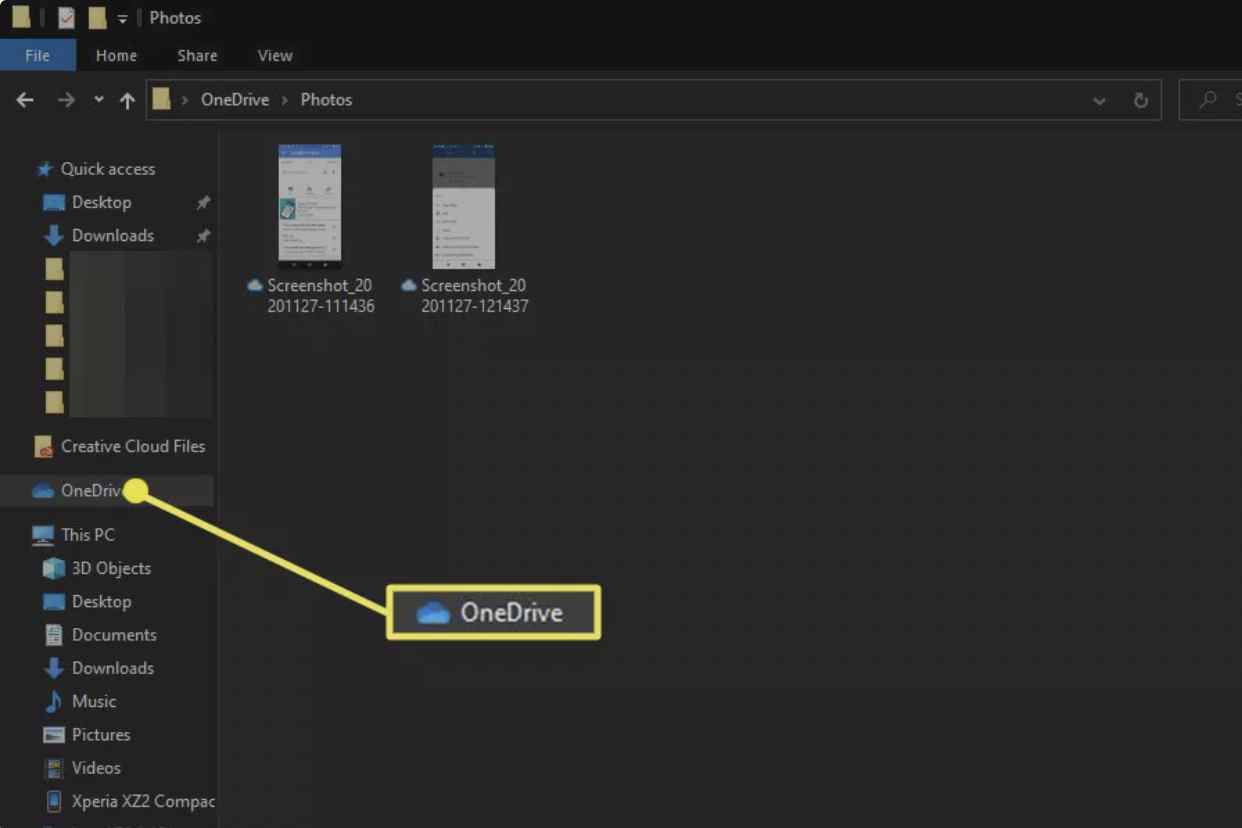Click the 3D Objects cube icon

[x=54, y=568]
